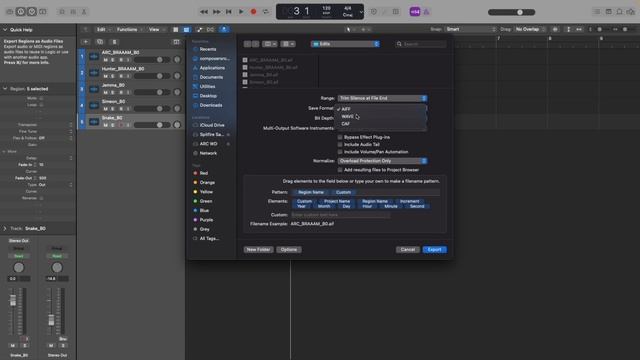Toggle Cycle mode in the transport
640x360 pixels.
tap(266, 12)
